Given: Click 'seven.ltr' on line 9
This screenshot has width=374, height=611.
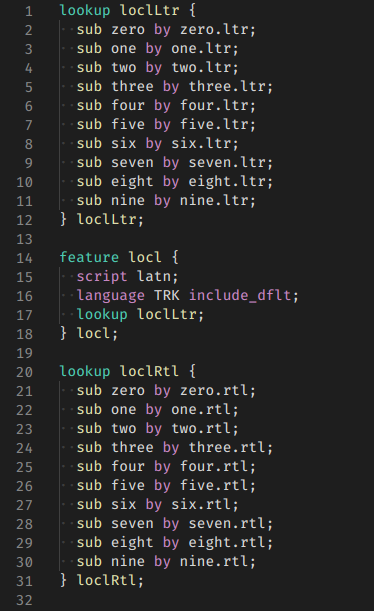Looking at the screenshot, I should (227, 162).
